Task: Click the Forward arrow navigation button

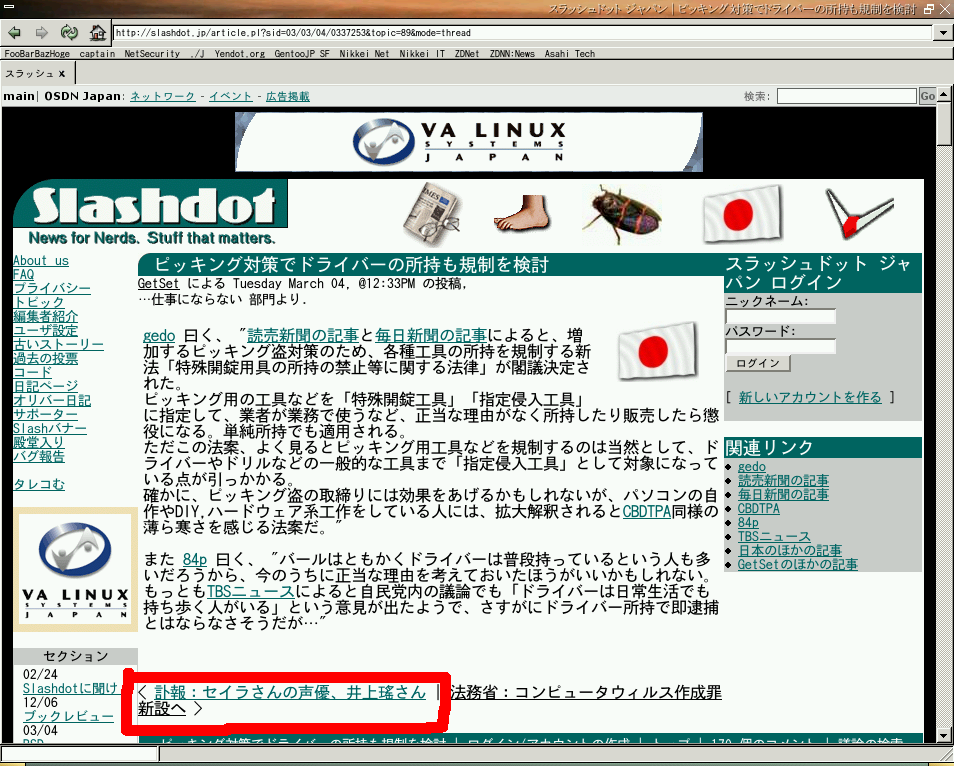Action: click(41, 32)
